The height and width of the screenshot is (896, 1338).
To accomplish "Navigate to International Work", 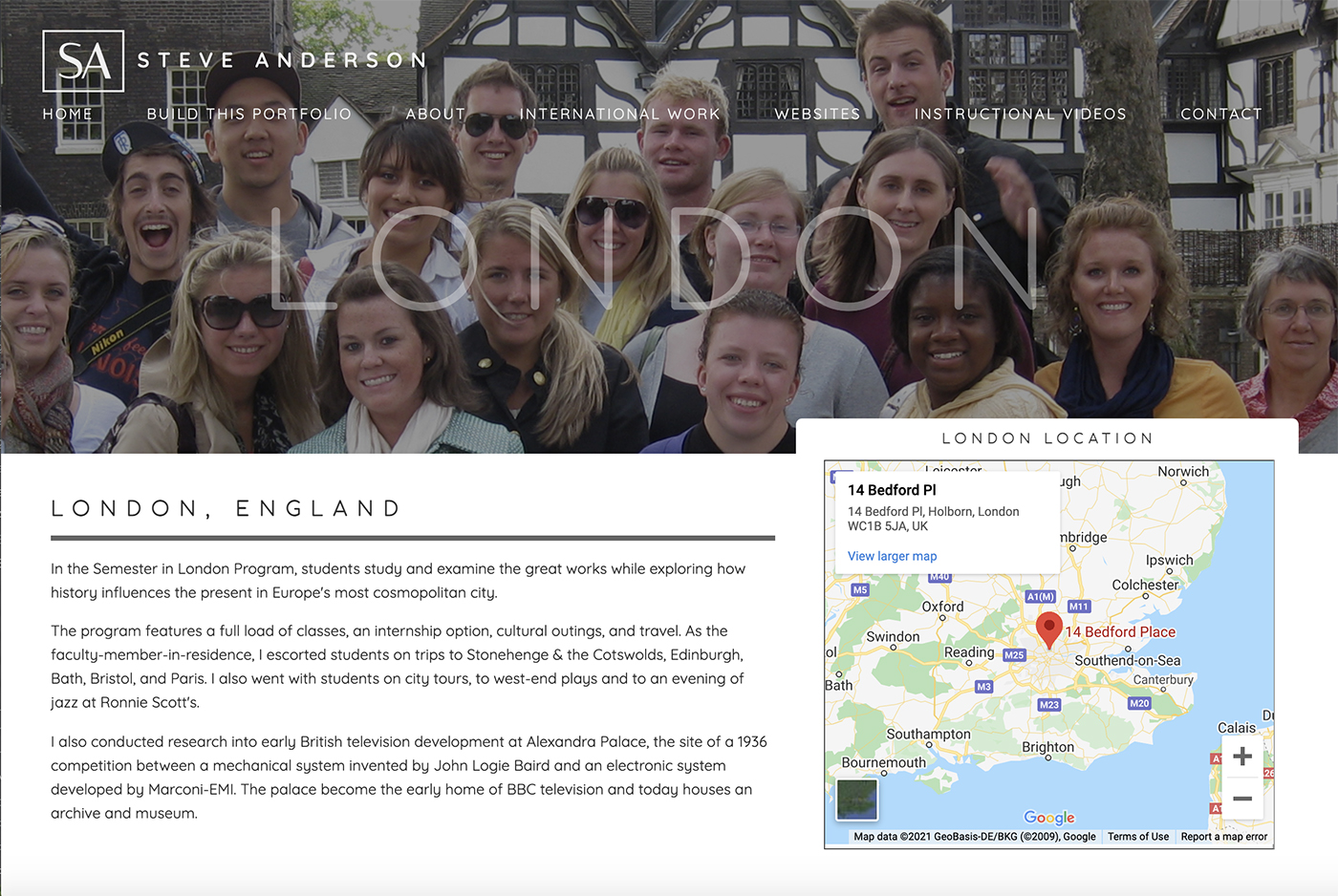I will 619,114.
